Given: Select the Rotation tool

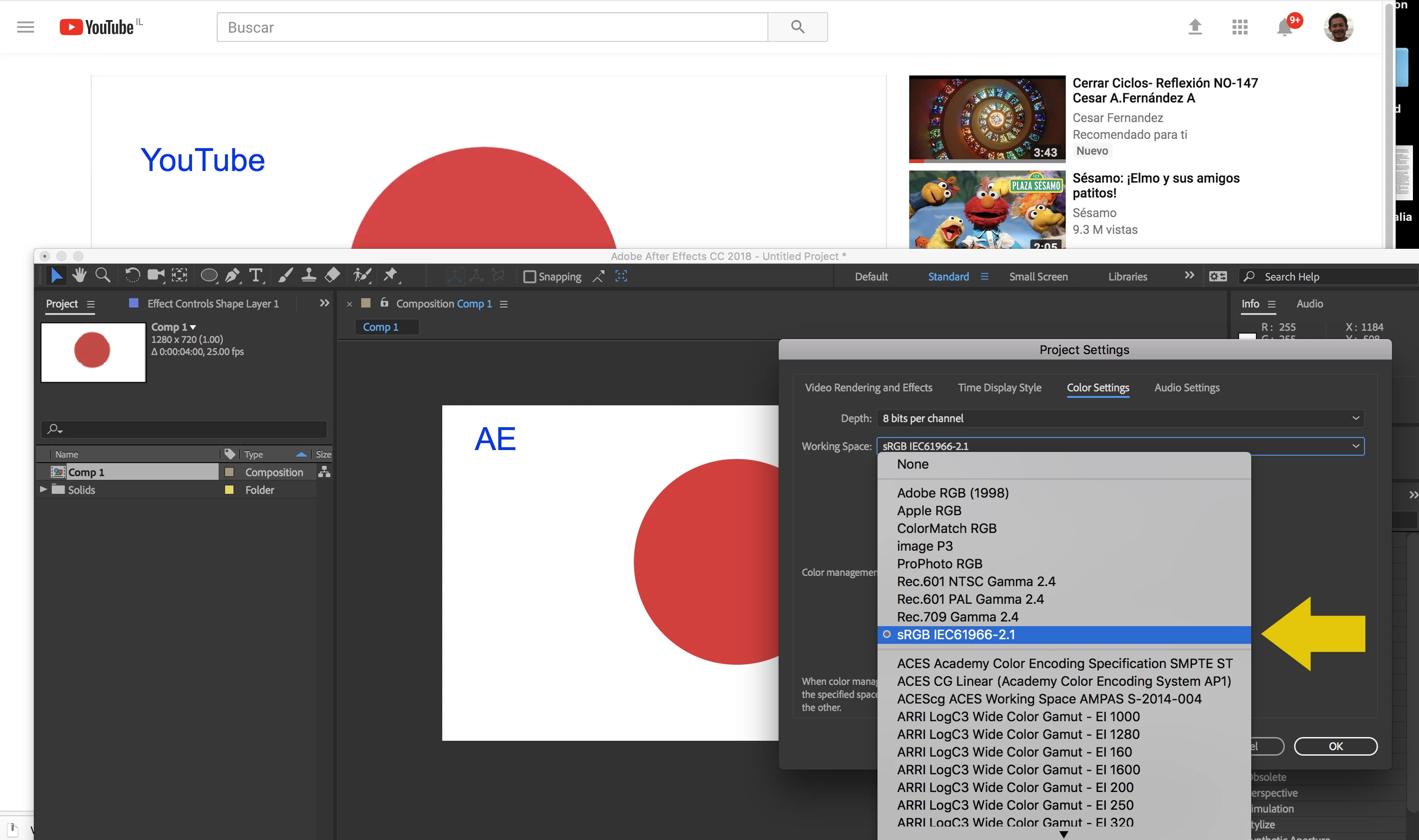Looking at the screenshot, I should pos(132,276).
